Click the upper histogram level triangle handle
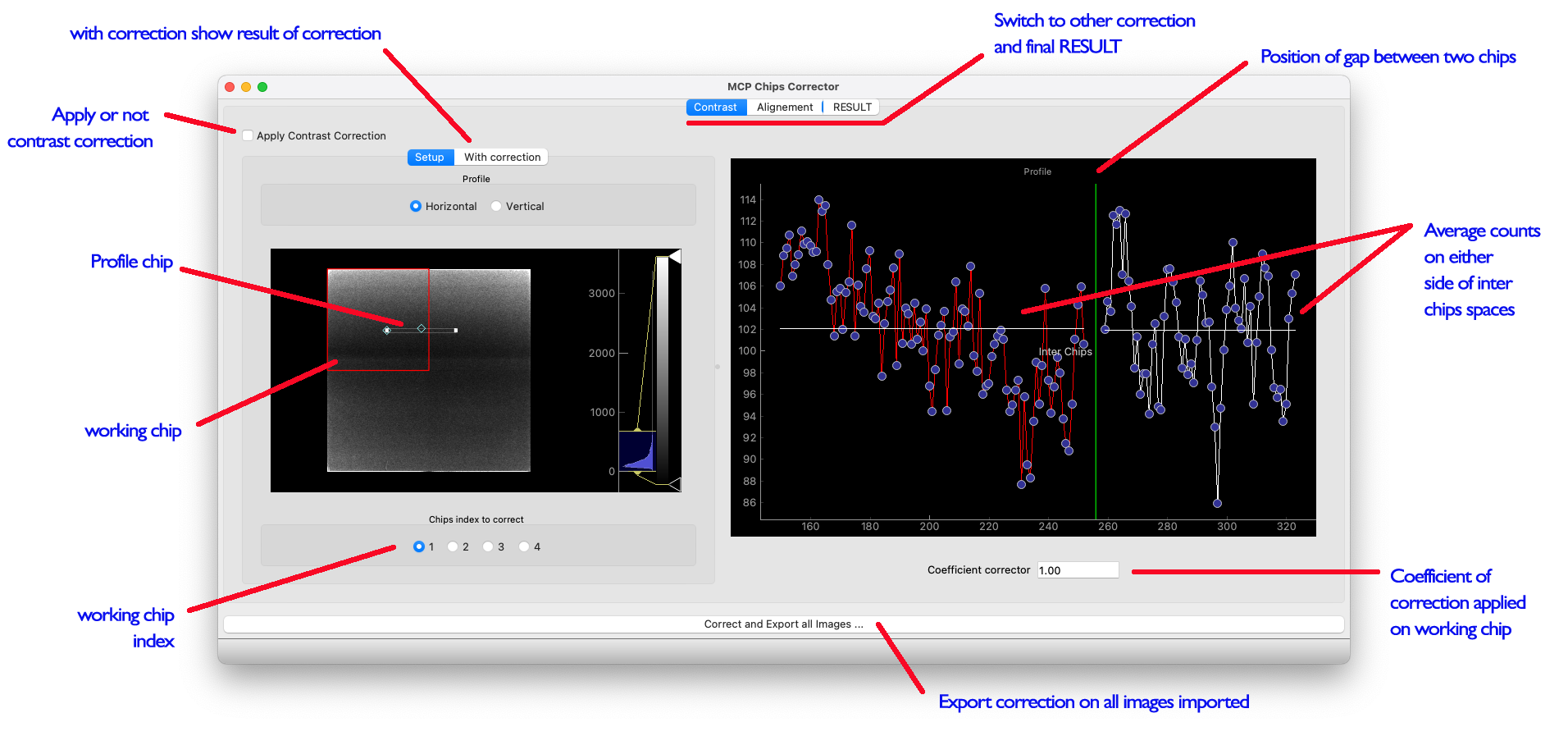The height and width of the screenshot is (736, 1568). pos(674,258)
